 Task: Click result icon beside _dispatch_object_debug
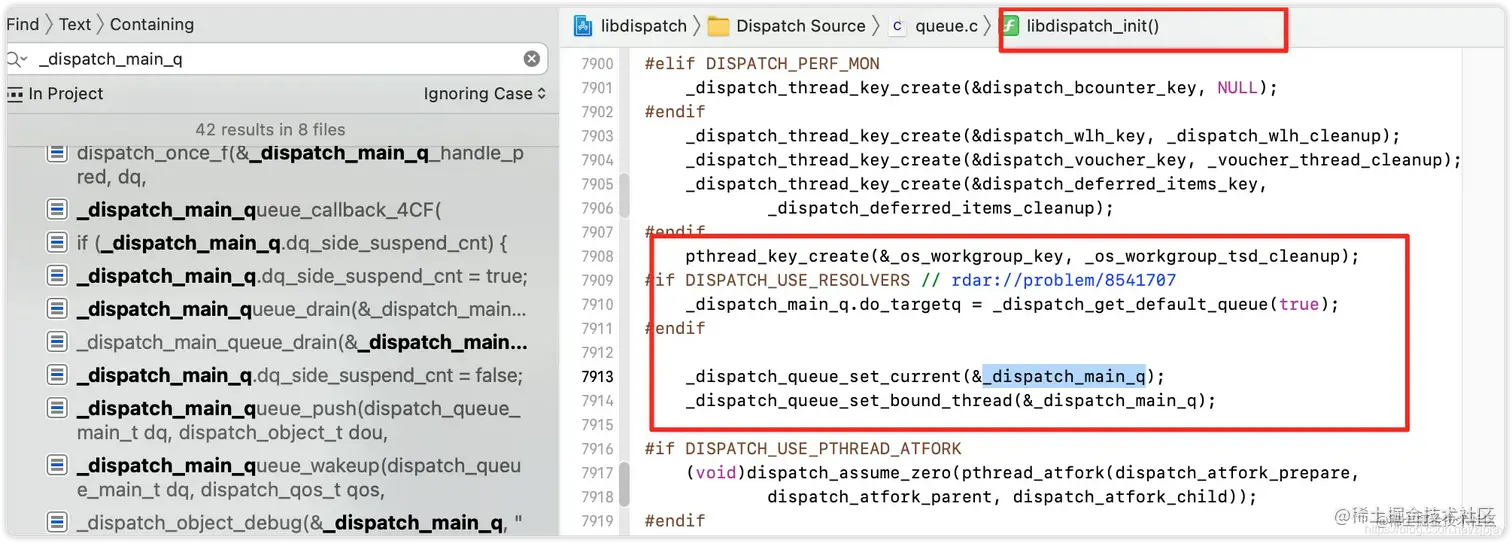point(57,522)
